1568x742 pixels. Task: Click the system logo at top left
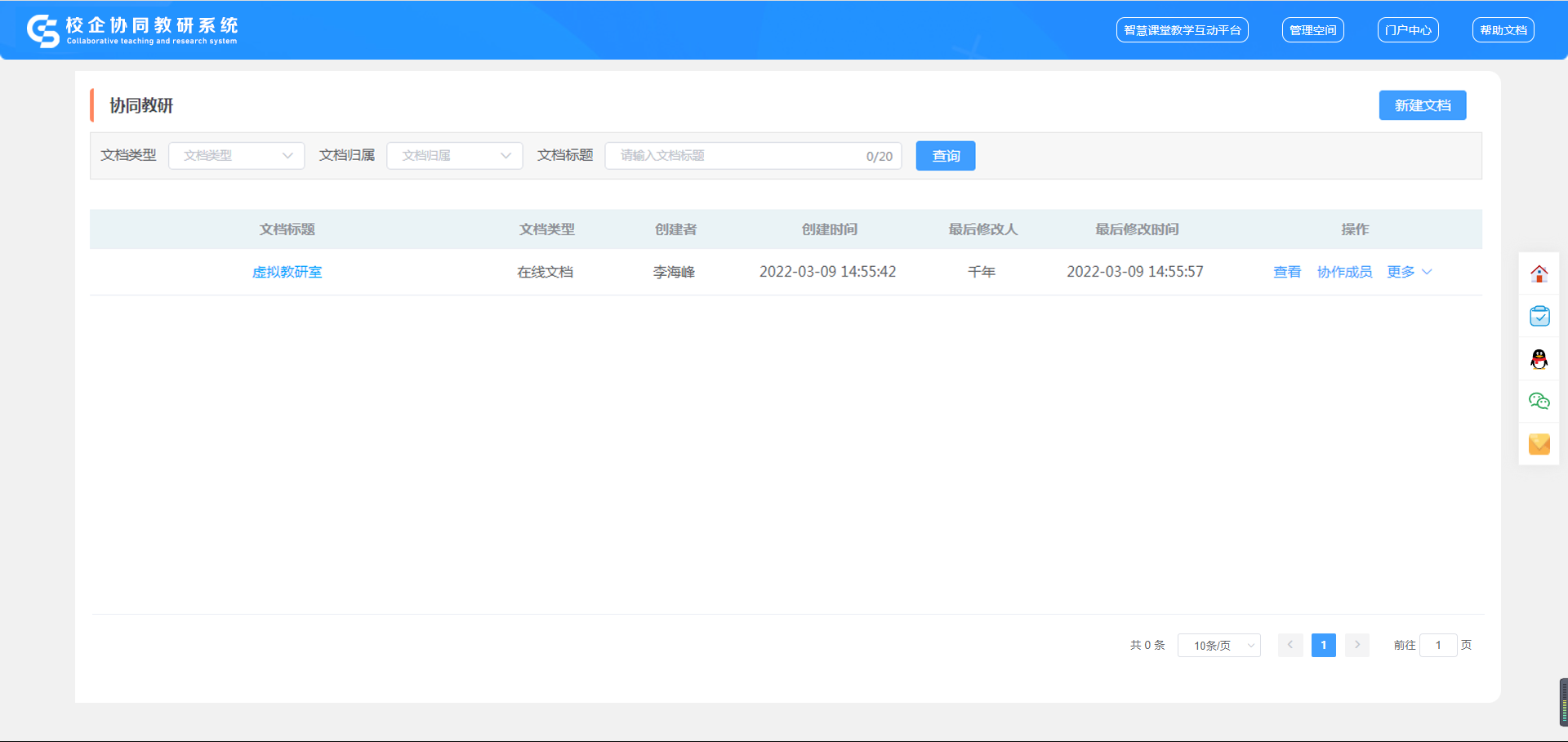pyautogui.click(x=132, y=31)
